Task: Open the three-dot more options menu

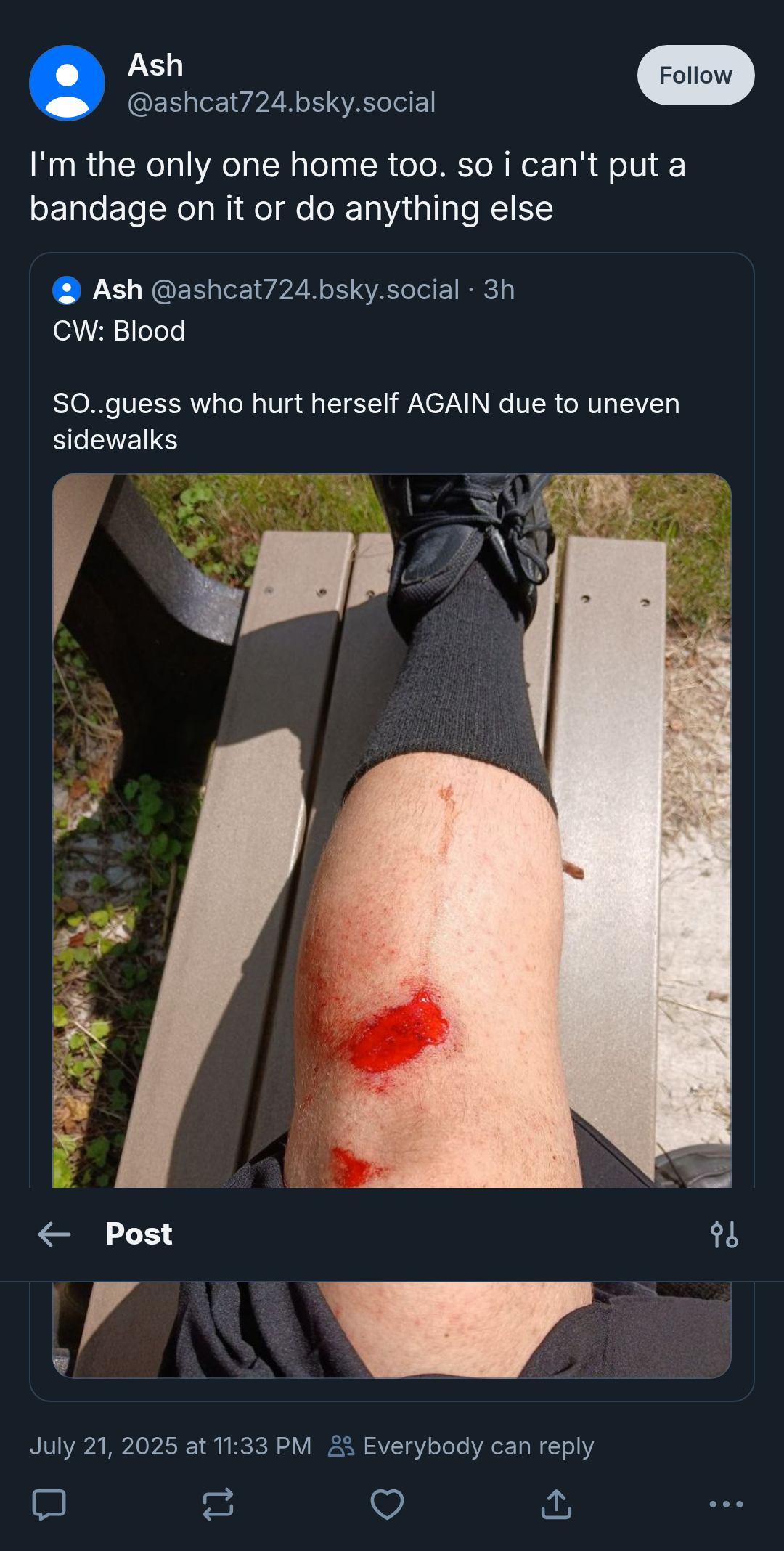Action: 726,1505
